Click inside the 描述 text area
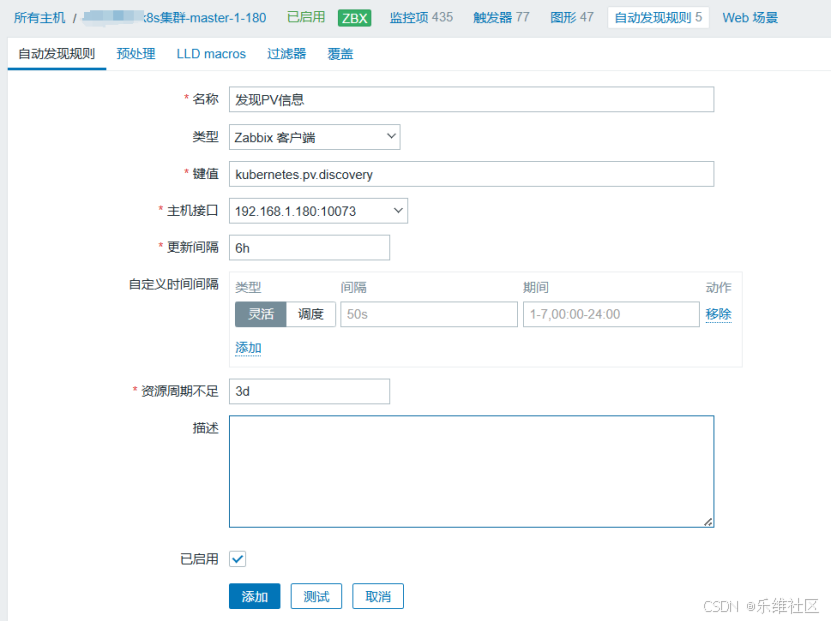This screenshot has width=831, height=622. [471, 472]
